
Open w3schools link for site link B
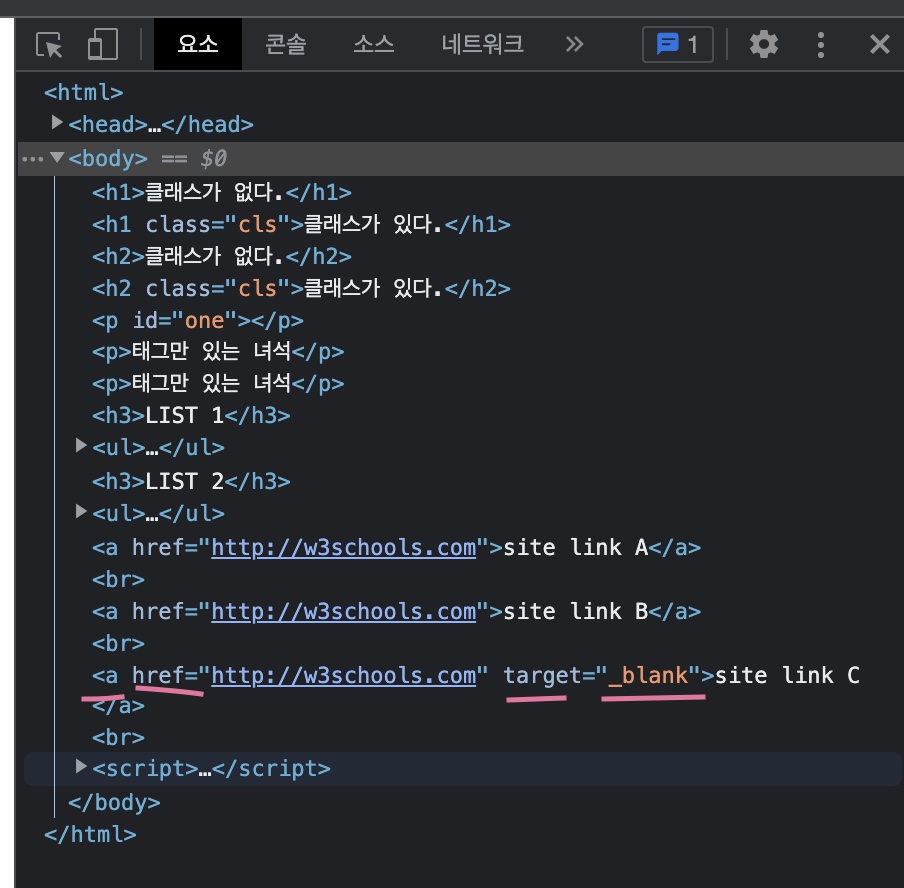[344, 612]
